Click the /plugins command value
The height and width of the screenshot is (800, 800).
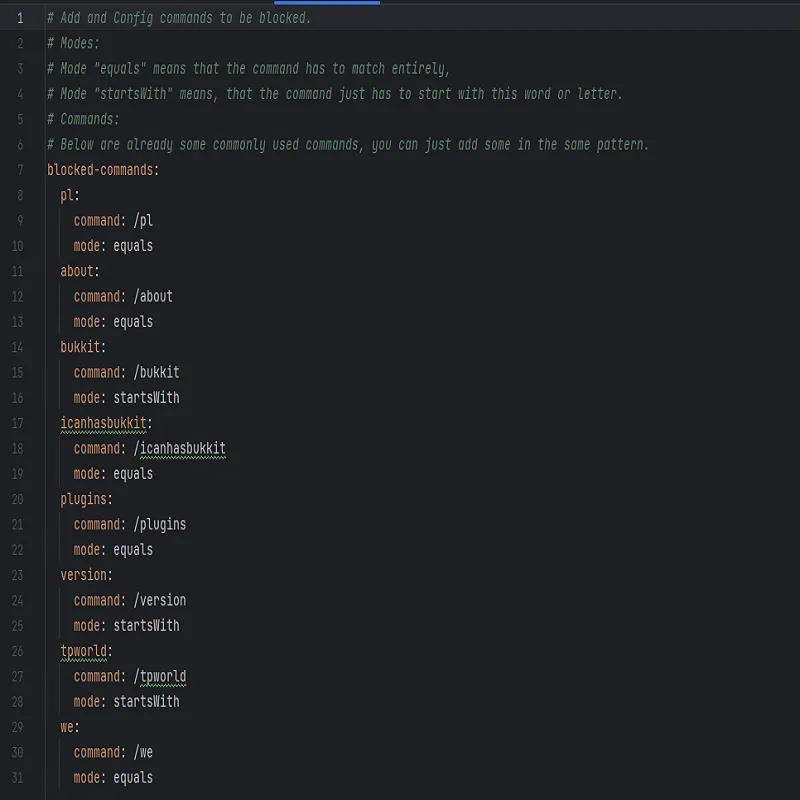[160, 525]
